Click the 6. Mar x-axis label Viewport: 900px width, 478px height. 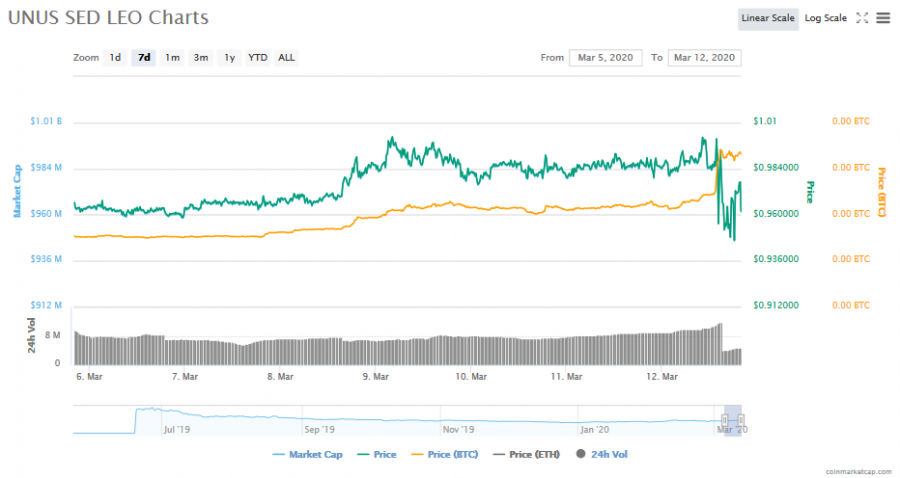(x=90, y=377)
